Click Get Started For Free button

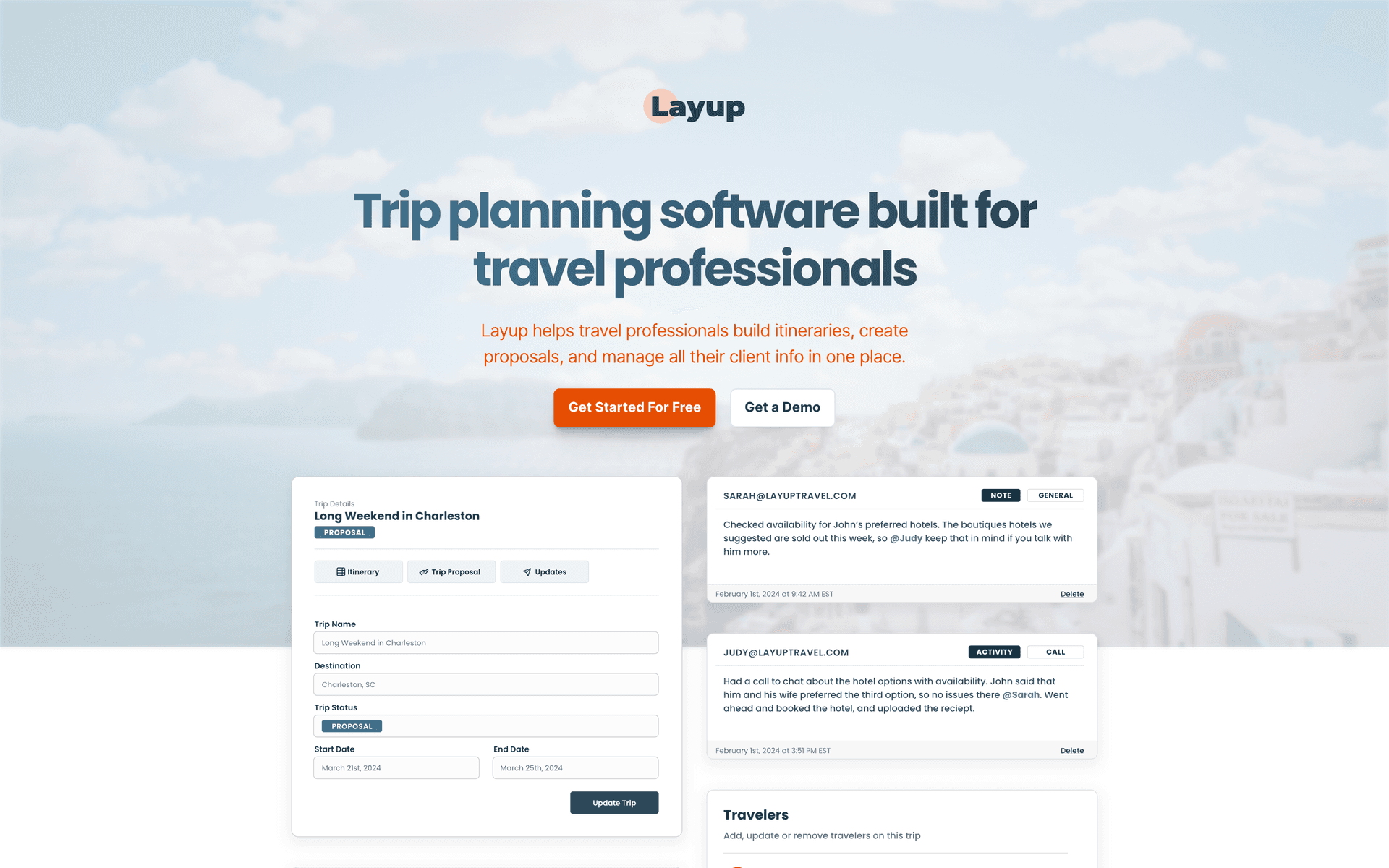634,407
